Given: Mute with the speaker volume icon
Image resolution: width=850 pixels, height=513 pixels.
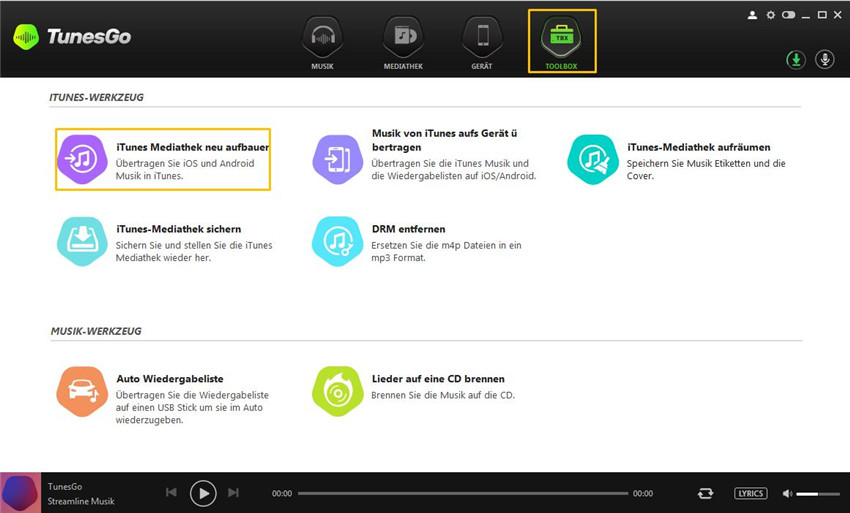Looking at the screenshot, I should coord(787,493).
